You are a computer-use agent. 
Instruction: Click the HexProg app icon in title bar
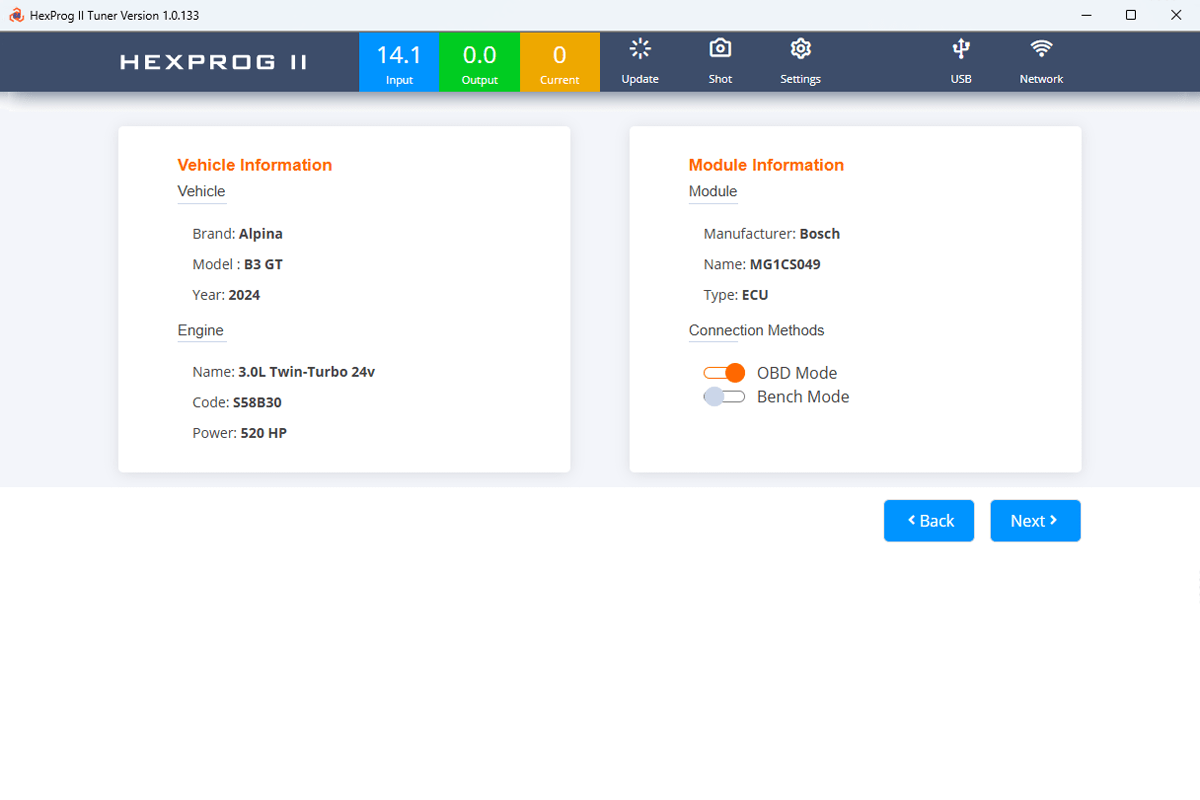pyautogui.click(x=16, y=15)
